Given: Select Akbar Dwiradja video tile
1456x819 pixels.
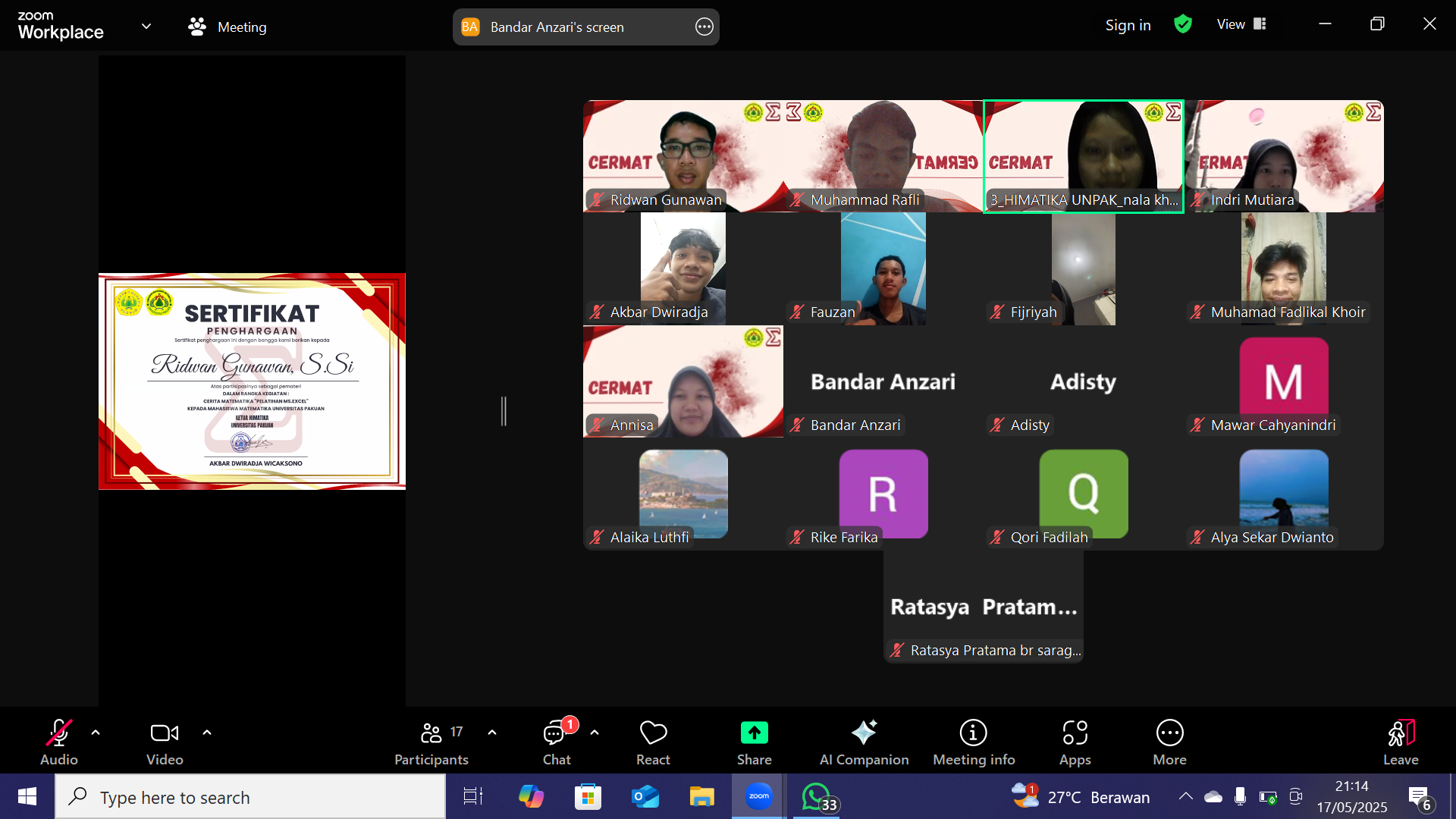Looking at the screenshot, I should (x=683, y=268).
